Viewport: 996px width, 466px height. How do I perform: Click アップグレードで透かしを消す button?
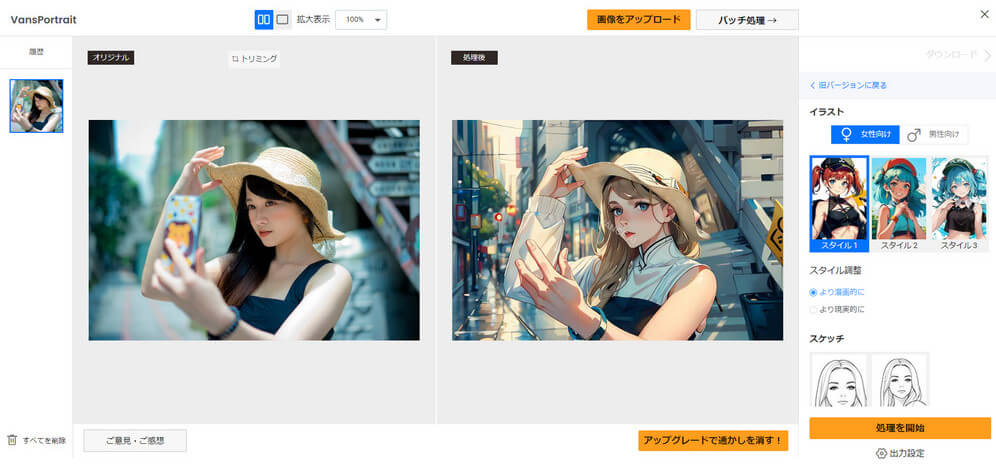[713, 440]
